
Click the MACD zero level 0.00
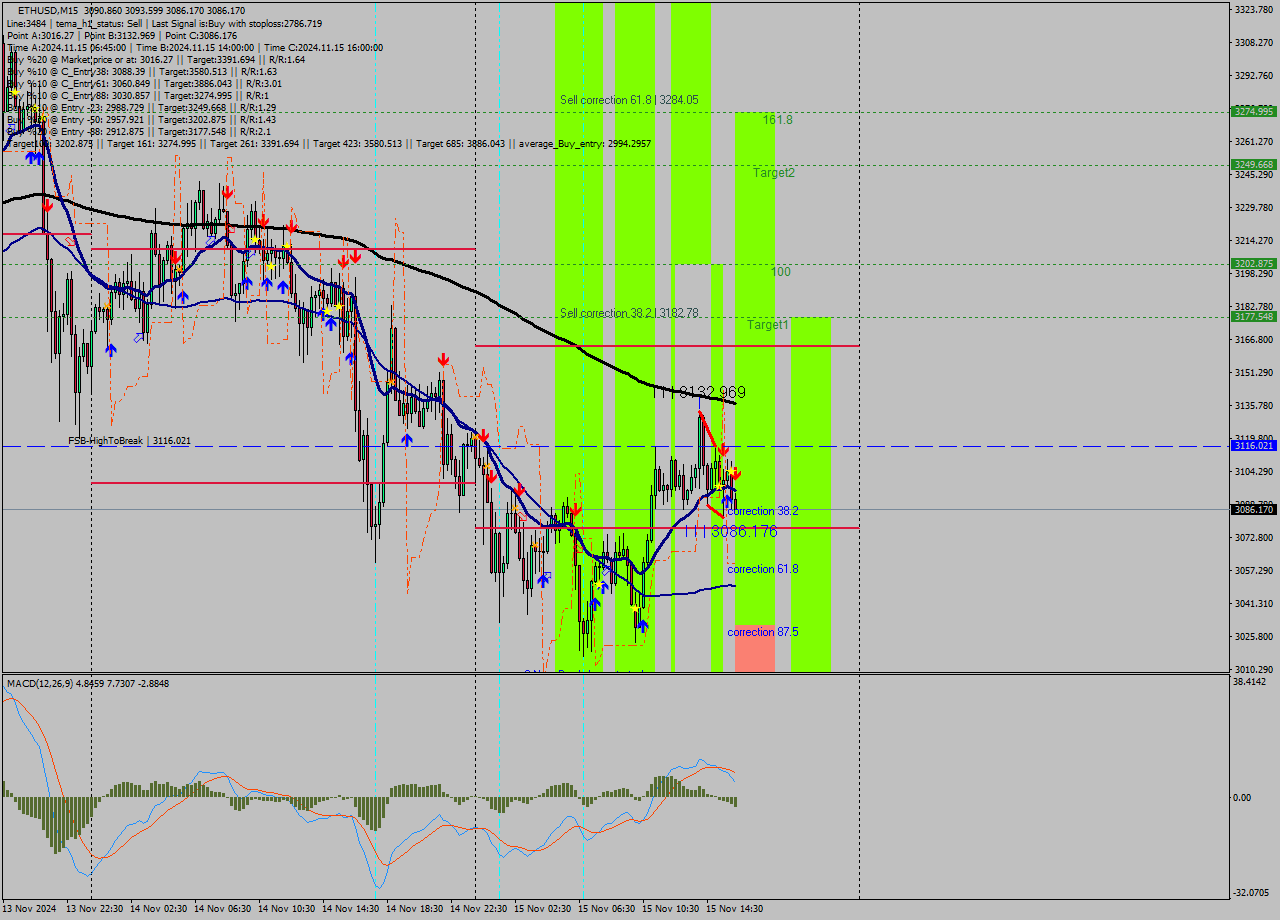pos(1243,797)
